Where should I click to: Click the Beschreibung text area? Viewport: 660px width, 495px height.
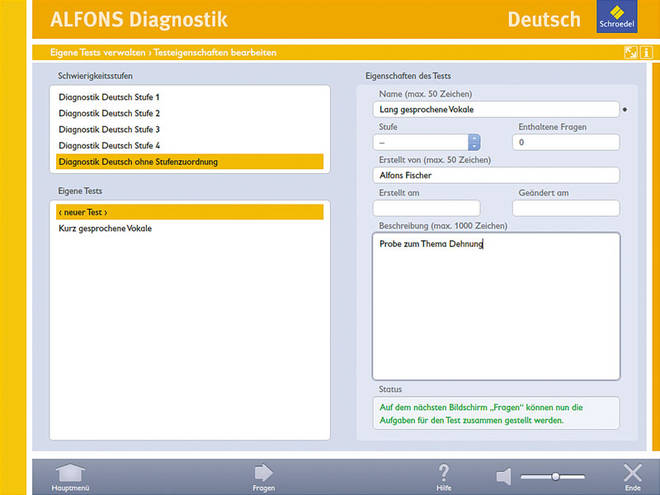pos(496,306)
